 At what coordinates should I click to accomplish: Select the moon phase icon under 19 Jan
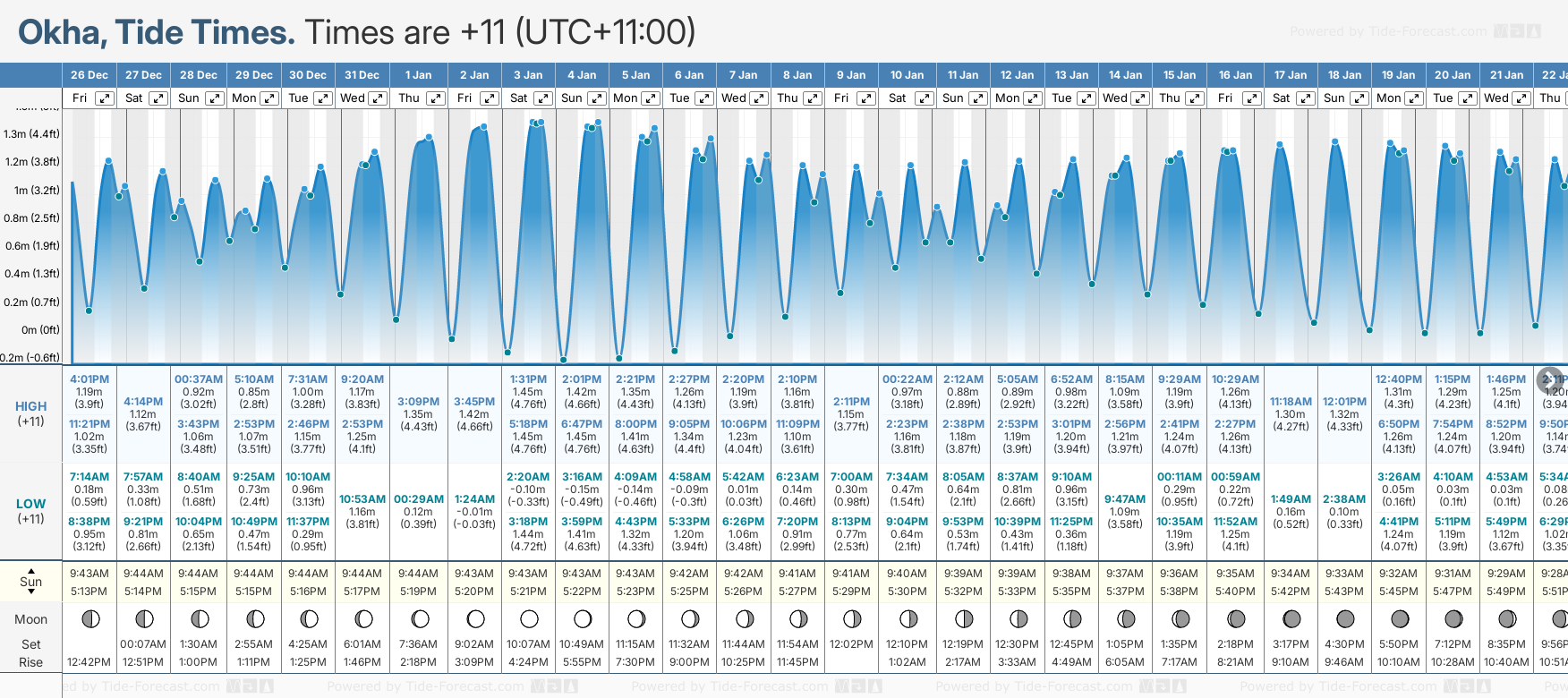pyautogui.click(x=1400, y=618)
